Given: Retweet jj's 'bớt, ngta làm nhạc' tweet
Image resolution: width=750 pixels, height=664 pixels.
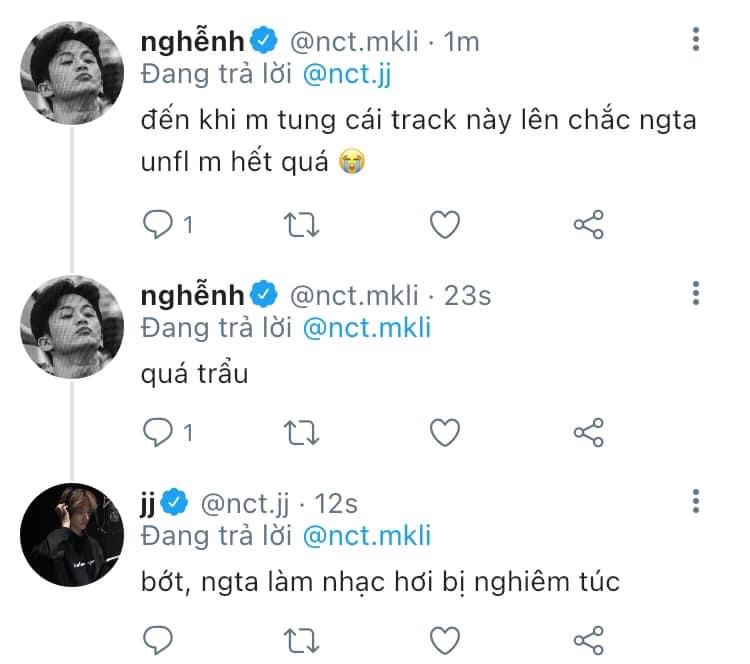Looking at the screenshot, I should coord(301,638).
